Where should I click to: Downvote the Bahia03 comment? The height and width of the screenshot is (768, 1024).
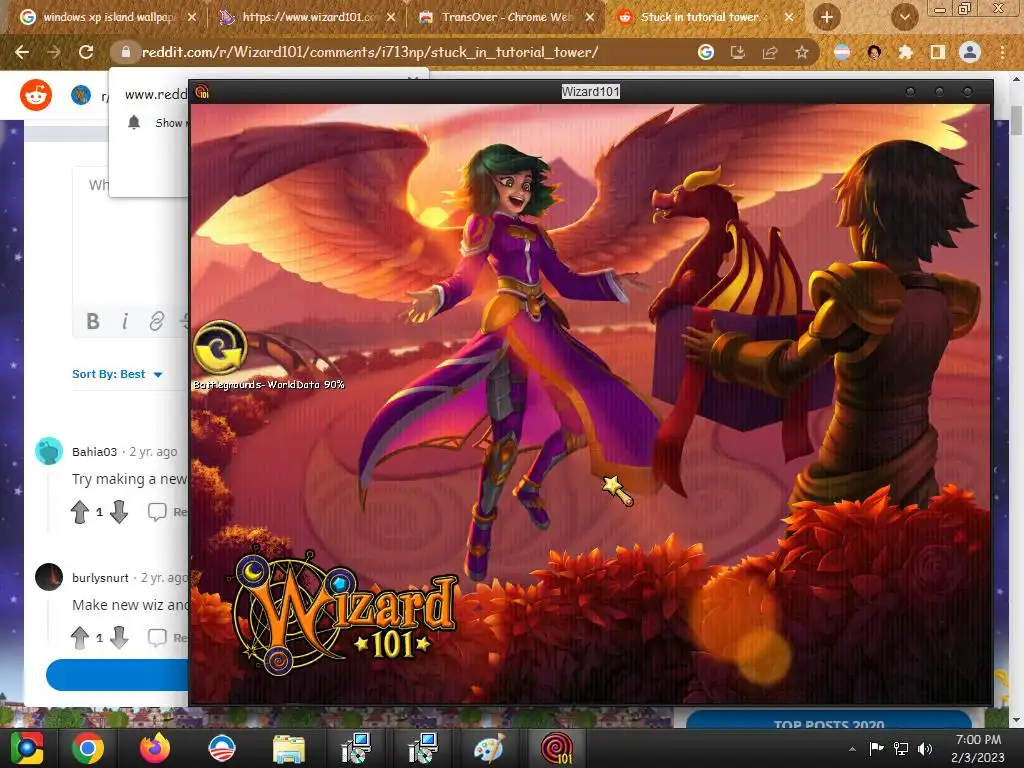tap(119, 512)
